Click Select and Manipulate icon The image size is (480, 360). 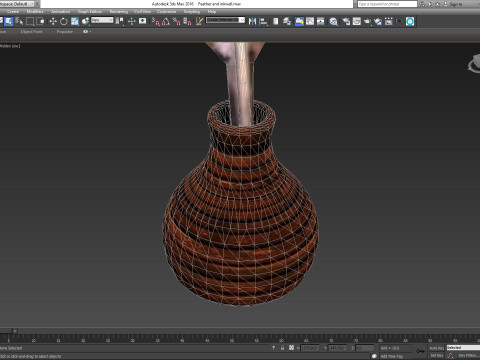coord(132,21)
